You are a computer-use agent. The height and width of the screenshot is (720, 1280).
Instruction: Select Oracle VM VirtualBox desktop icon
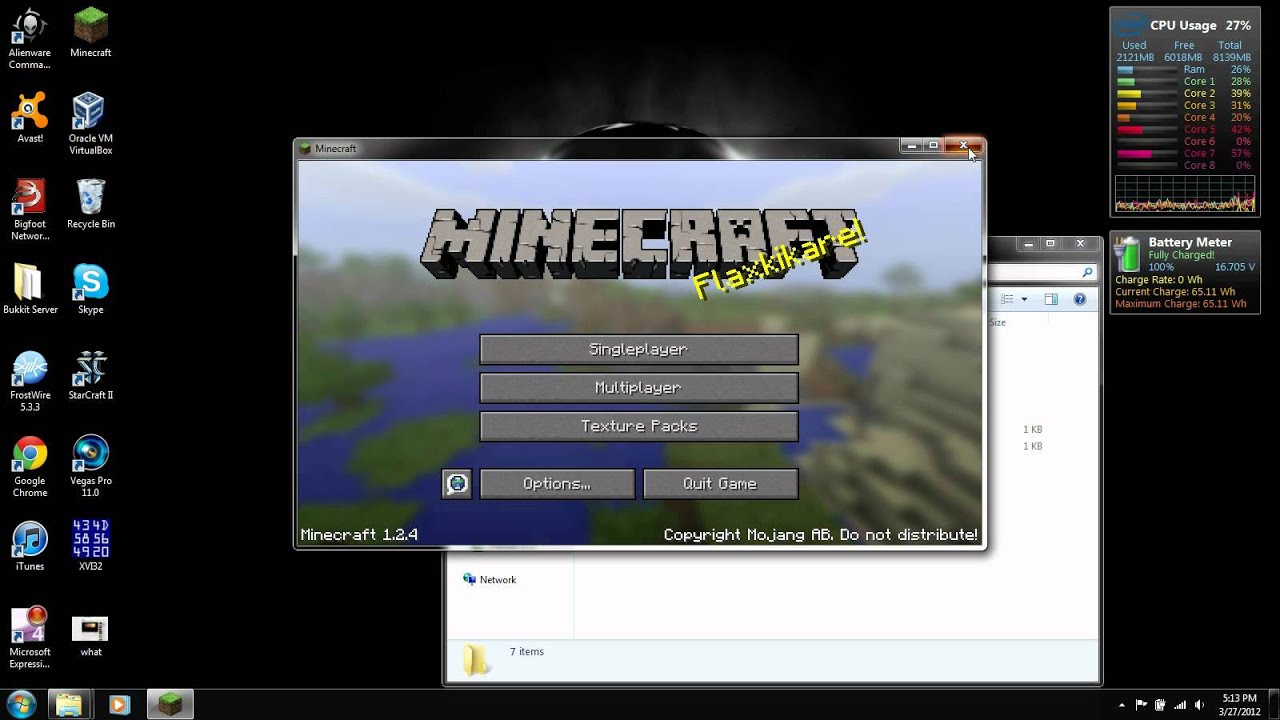tap(91, 124)
